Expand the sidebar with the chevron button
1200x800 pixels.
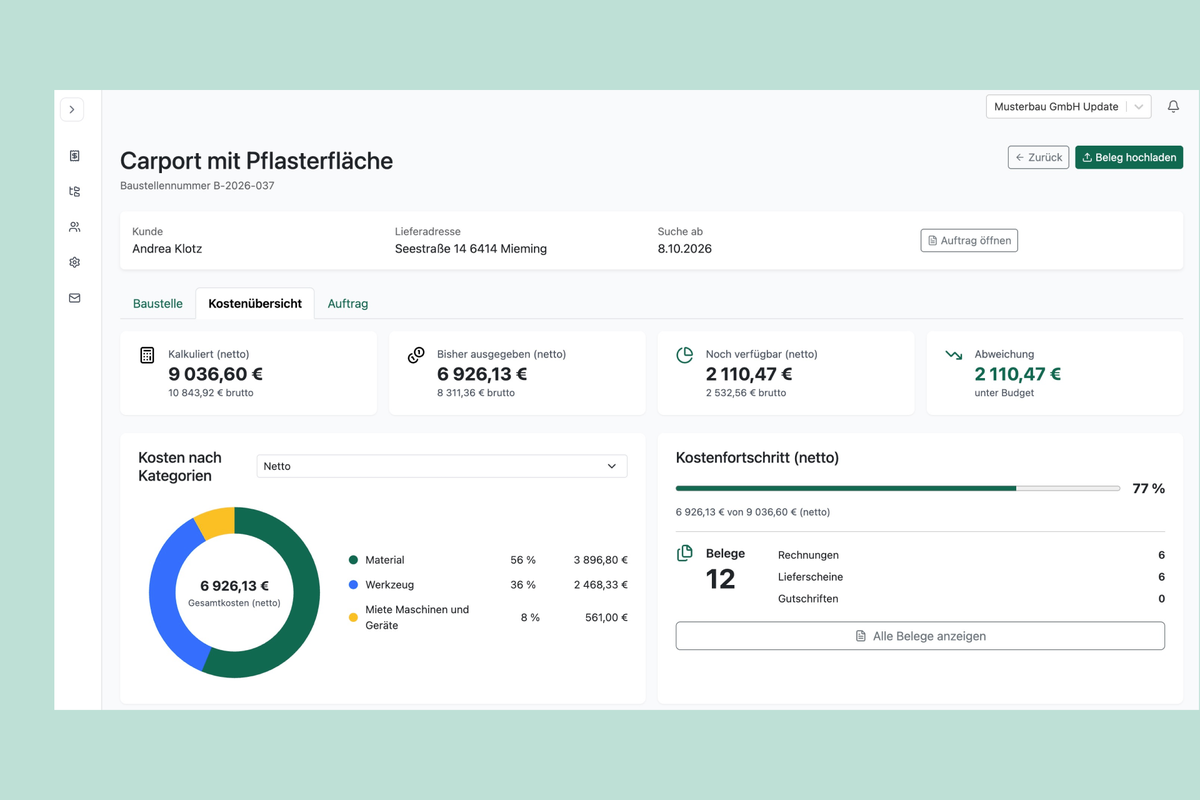[x=72, y=109]
